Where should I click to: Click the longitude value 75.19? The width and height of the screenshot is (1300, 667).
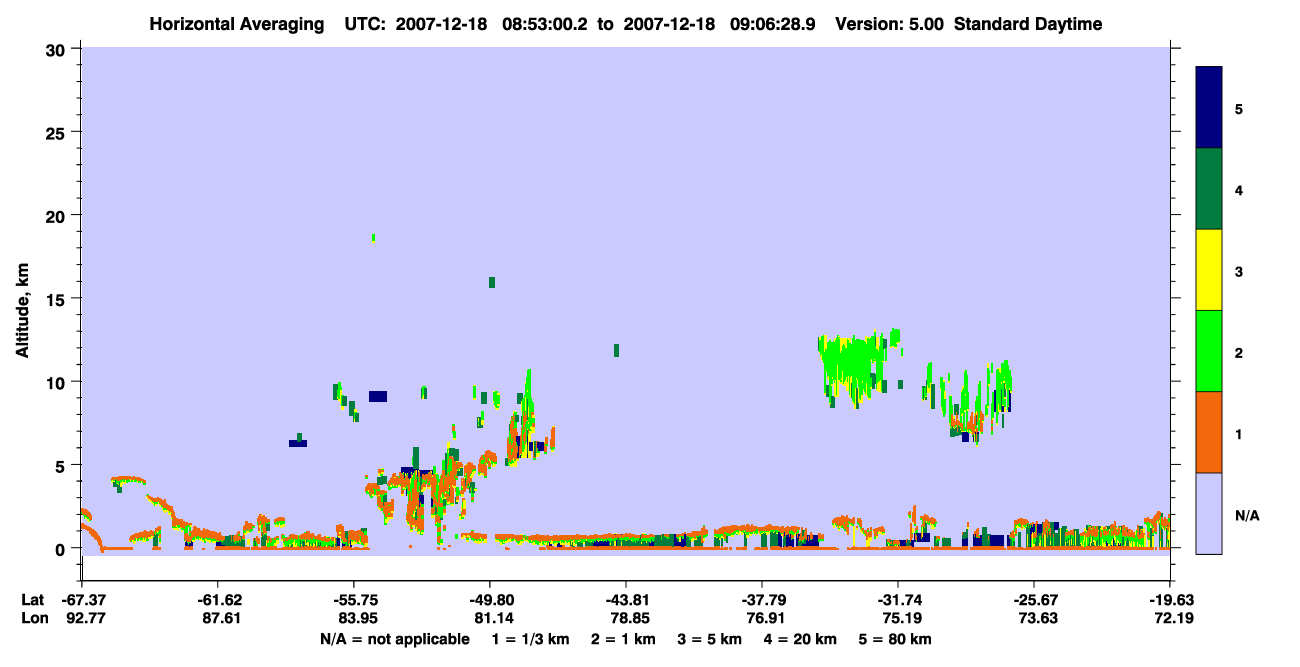tap(900, 619)
